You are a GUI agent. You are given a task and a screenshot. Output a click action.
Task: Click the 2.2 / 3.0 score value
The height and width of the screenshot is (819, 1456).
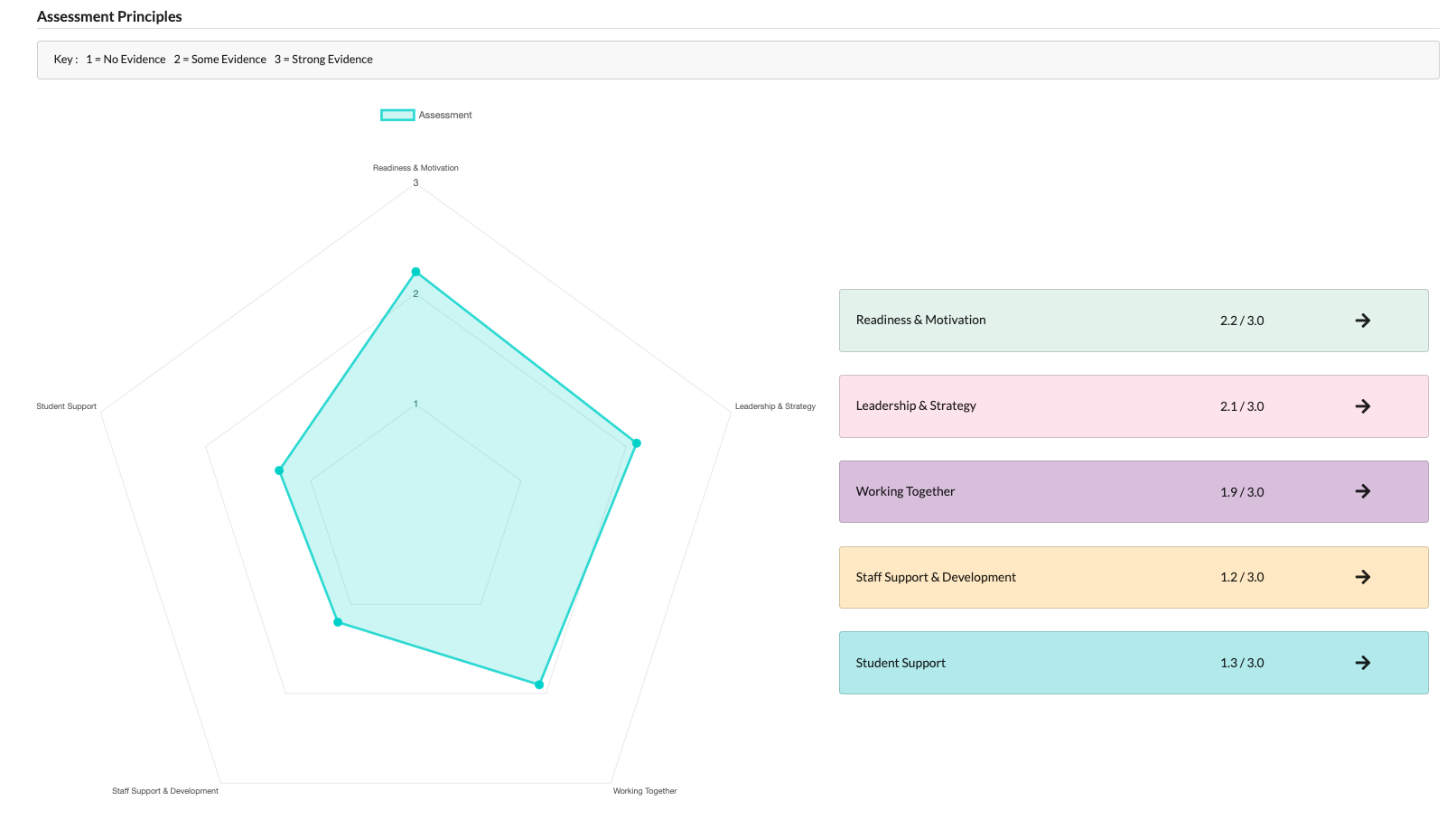(1242, 321)
